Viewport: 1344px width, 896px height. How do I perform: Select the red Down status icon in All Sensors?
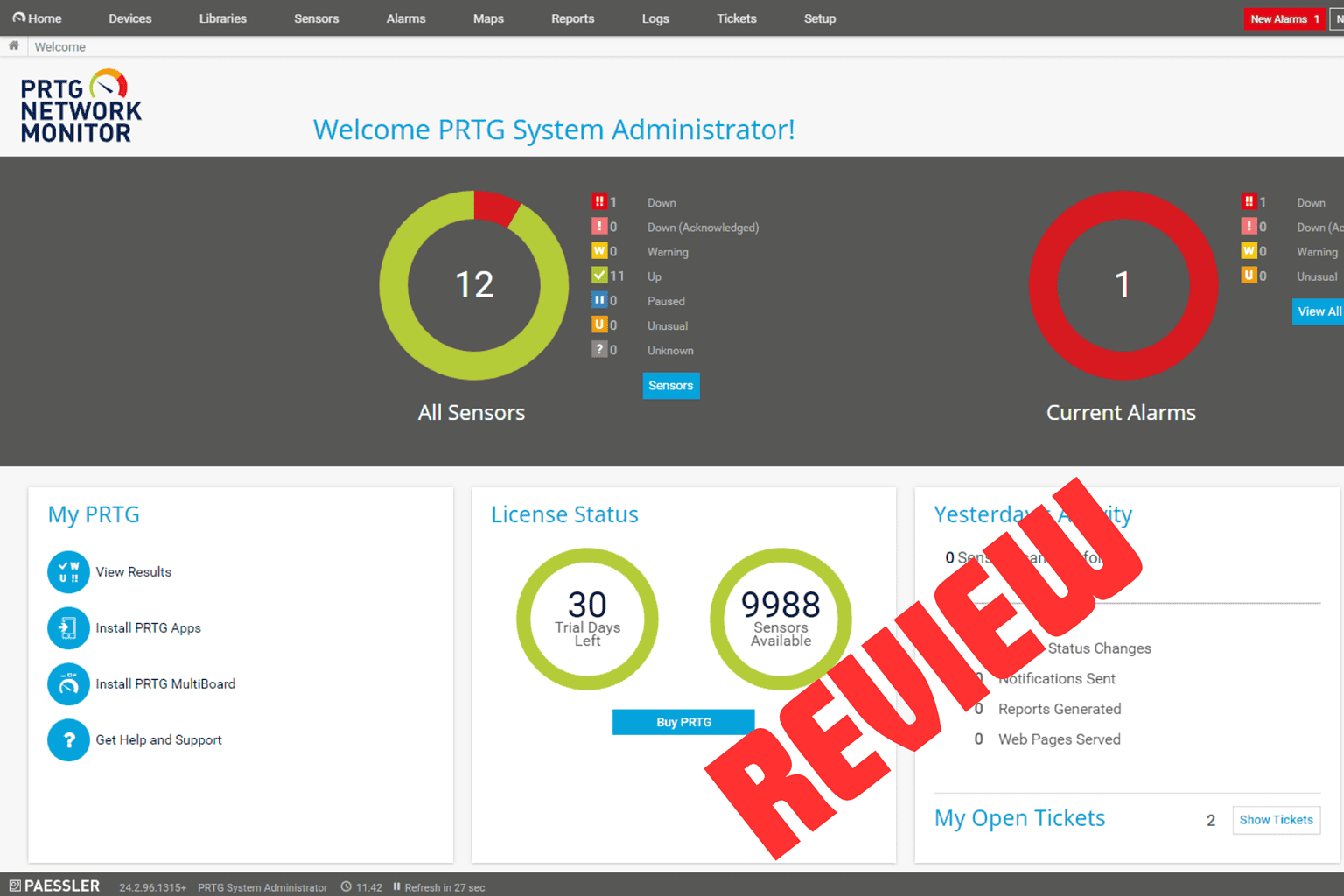point(599,202)
